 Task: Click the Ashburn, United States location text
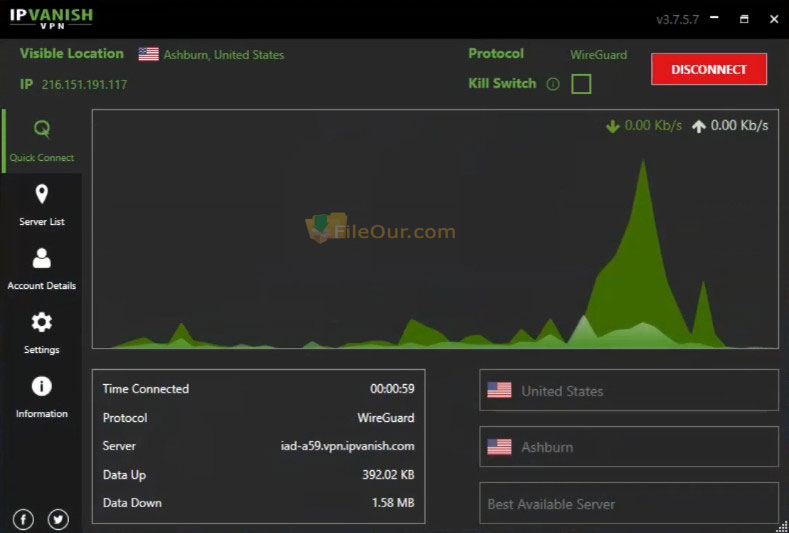coord(224,55)
